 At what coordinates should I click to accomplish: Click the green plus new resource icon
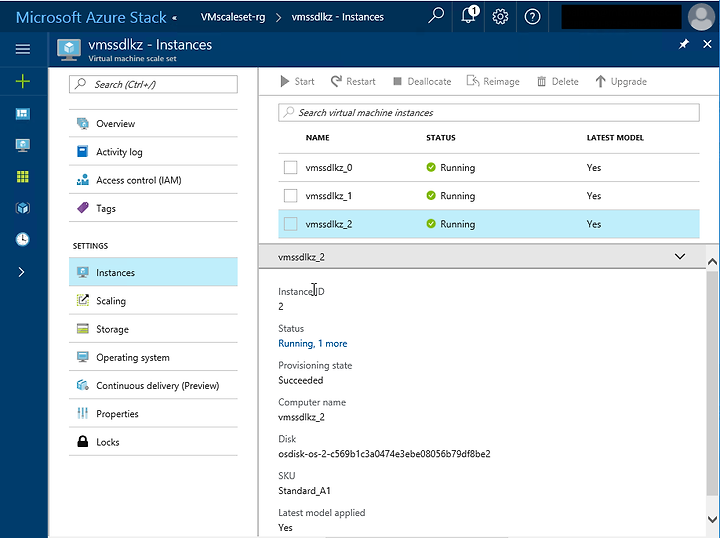pos(22,81)
